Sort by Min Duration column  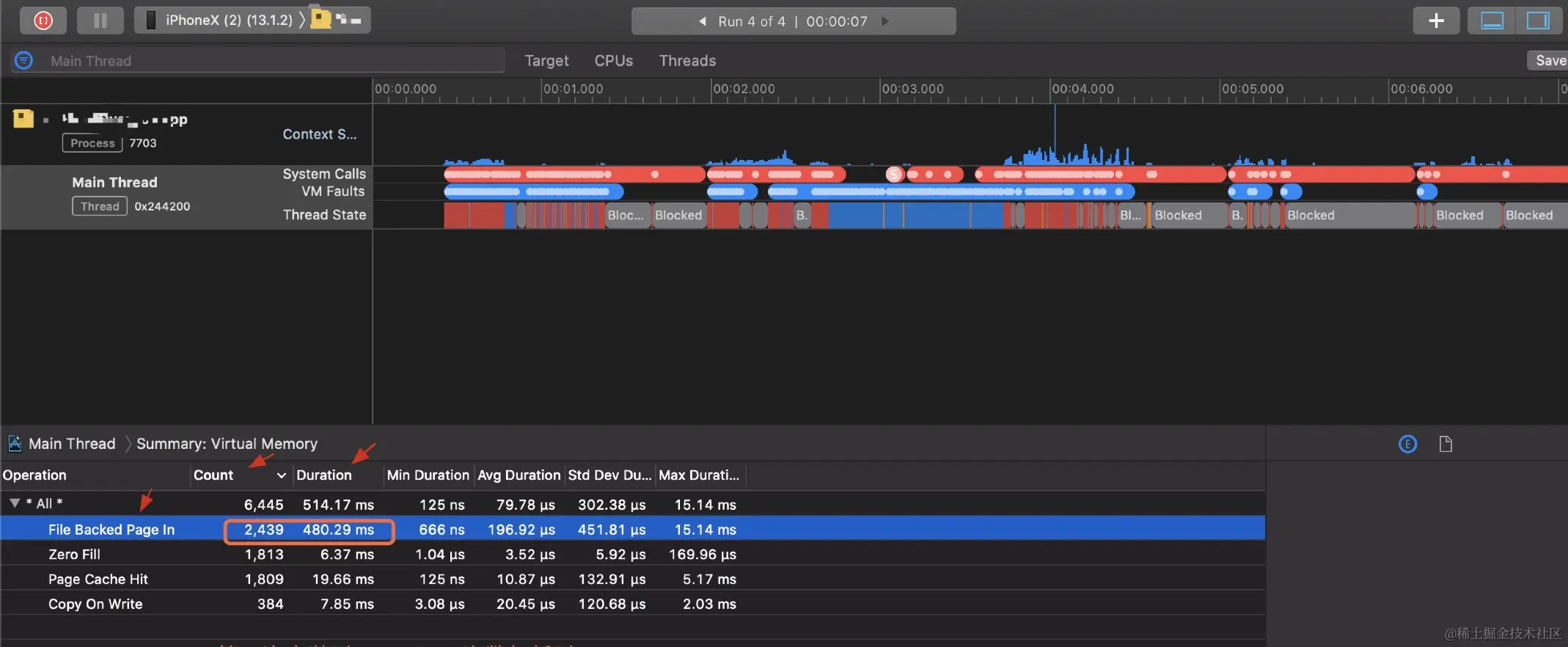(x=428, y=475)
